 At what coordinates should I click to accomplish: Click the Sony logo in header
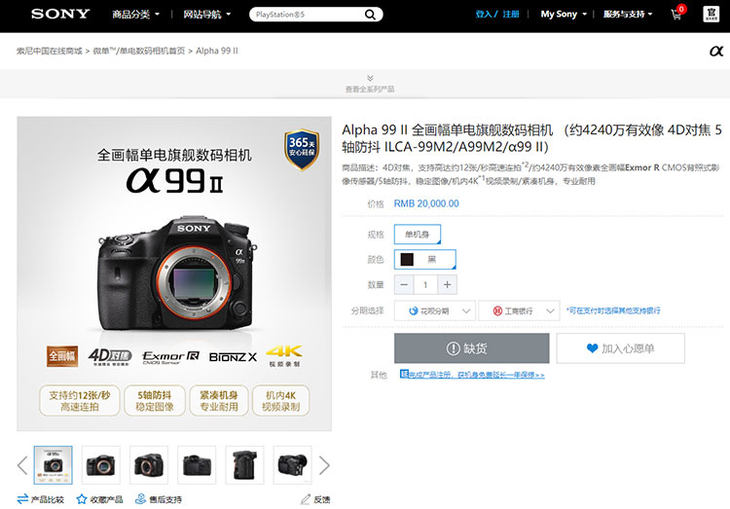coord(60,15)
